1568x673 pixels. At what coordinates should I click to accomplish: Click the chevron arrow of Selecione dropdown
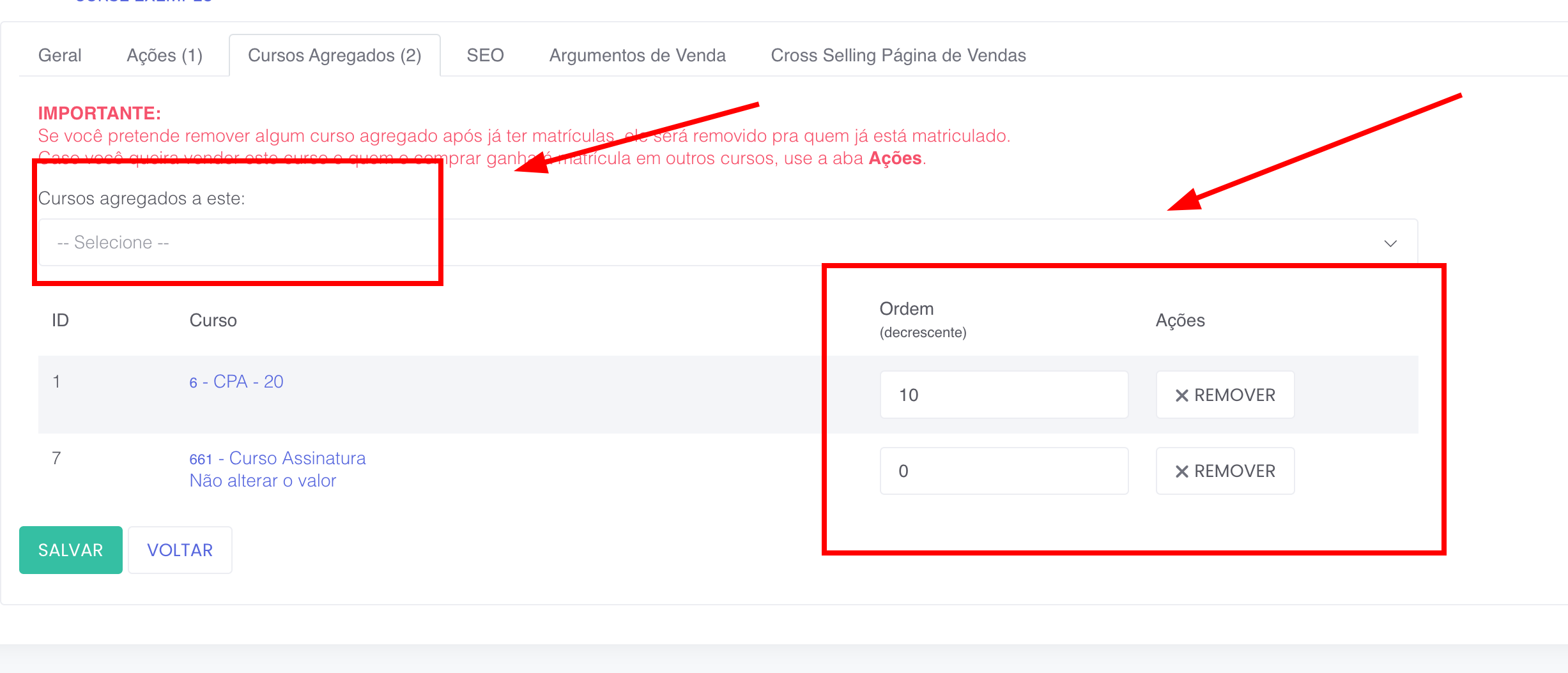(x=1390, y=243)
